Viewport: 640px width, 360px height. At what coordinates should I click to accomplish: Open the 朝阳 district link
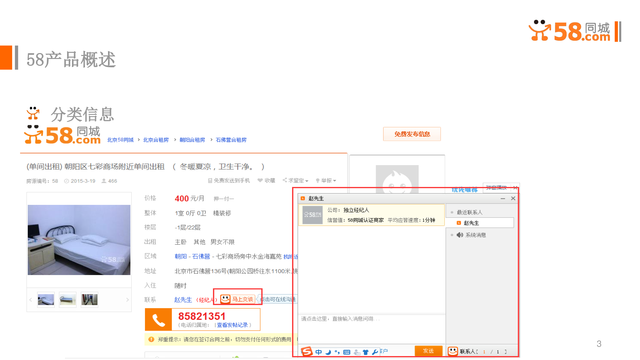pos(181,256)
